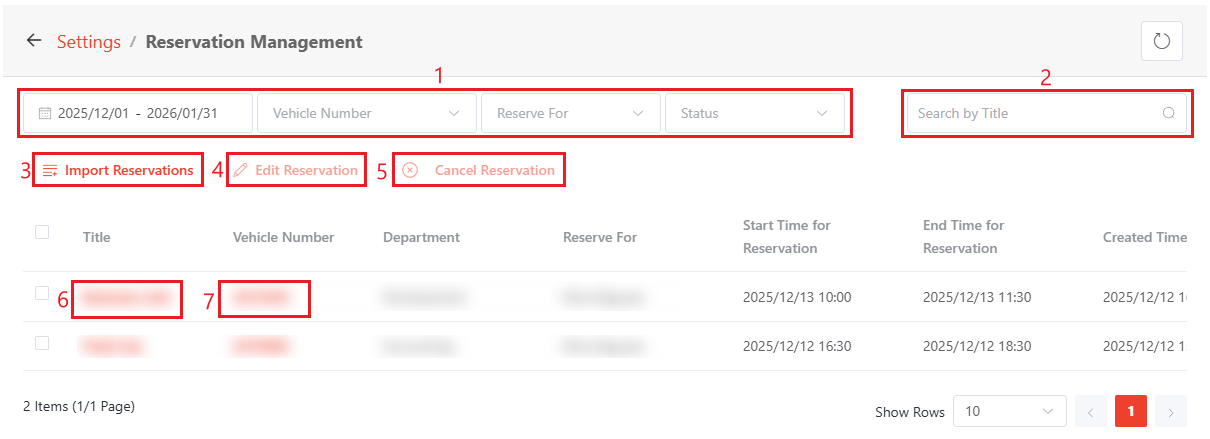The image size is (1210, 439).
Task: Click the calendar icon in date range
Action: [44, 114]
